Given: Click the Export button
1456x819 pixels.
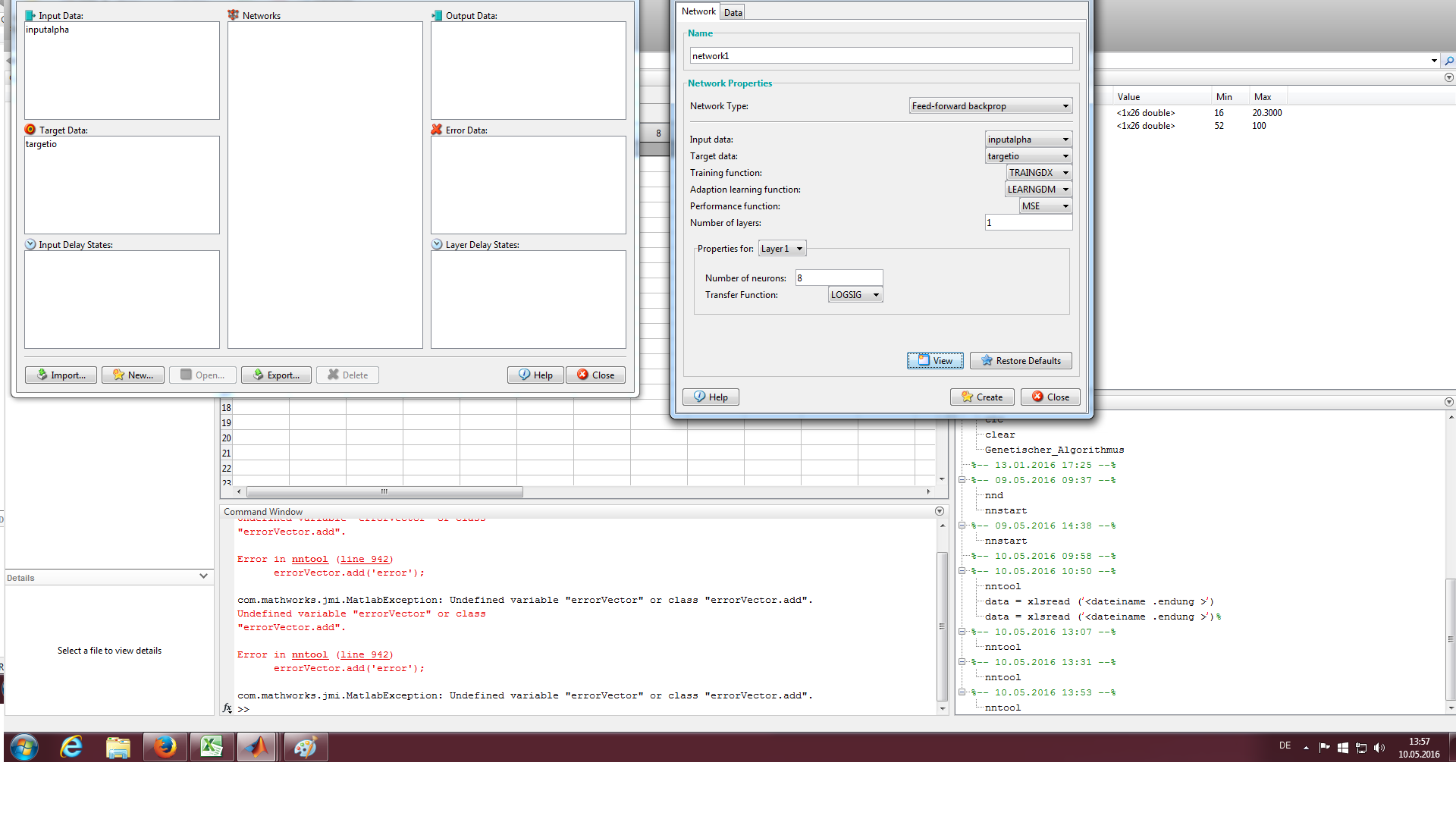Looking at the screenshot, I should [276, 375].
